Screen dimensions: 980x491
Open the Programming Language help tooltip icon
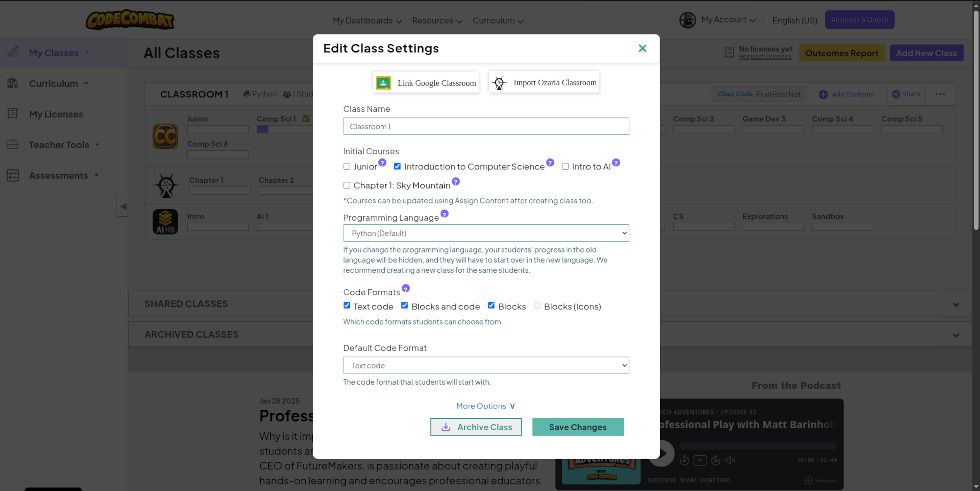click(444, 214)
